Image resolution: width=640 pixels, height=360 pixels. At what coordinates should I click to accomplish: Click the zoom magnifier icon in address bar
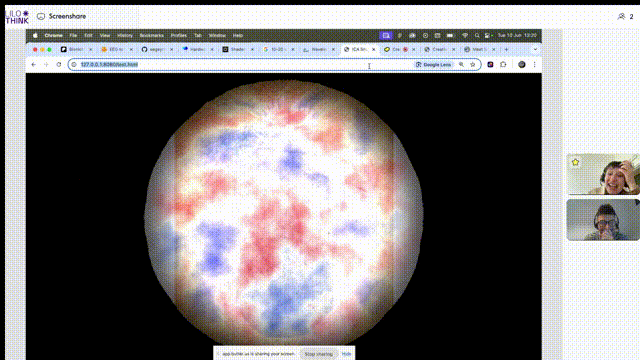coord(461,64)
